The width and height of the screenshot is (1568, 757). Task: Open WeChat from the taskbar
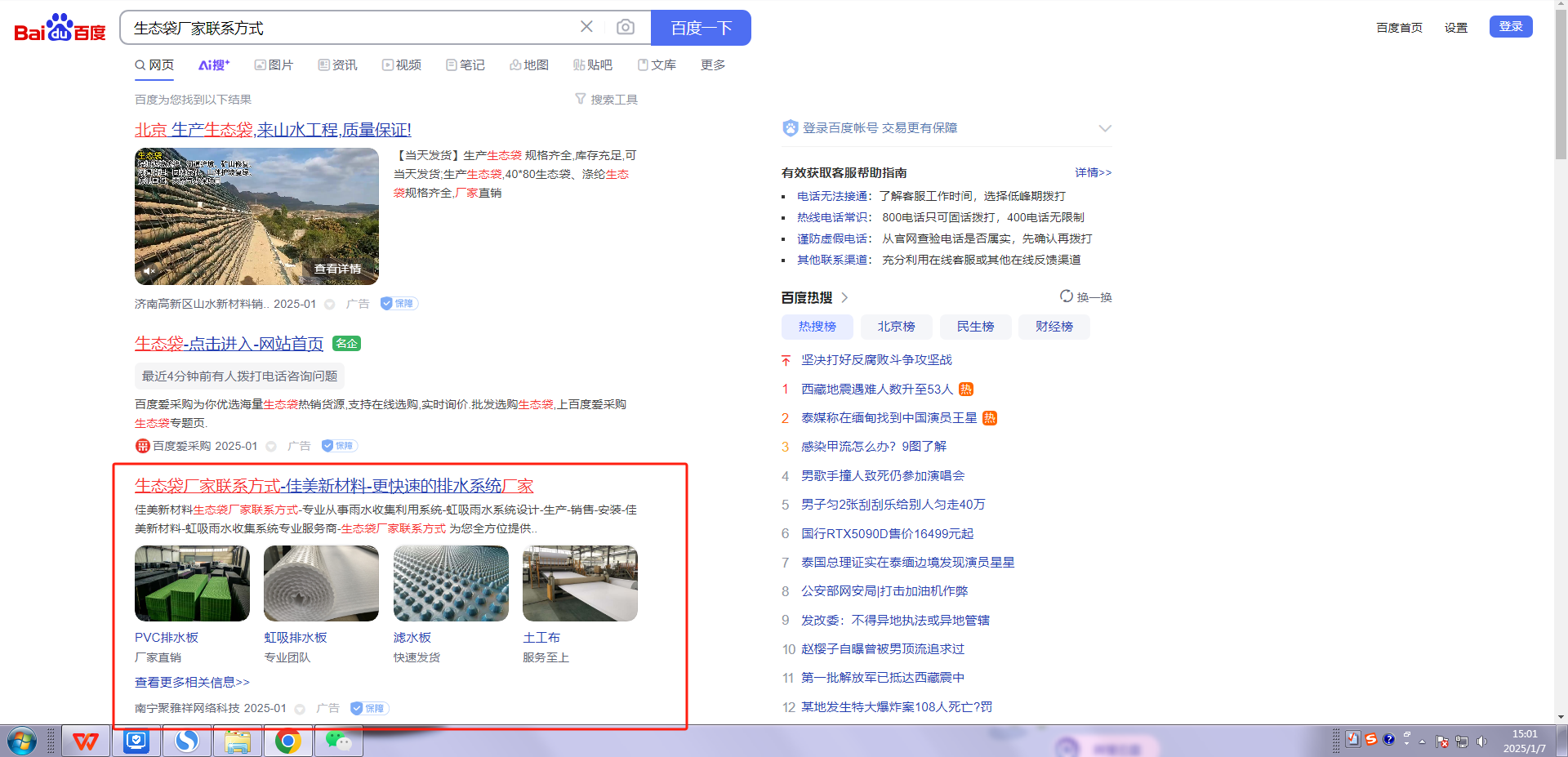(338, 741)
